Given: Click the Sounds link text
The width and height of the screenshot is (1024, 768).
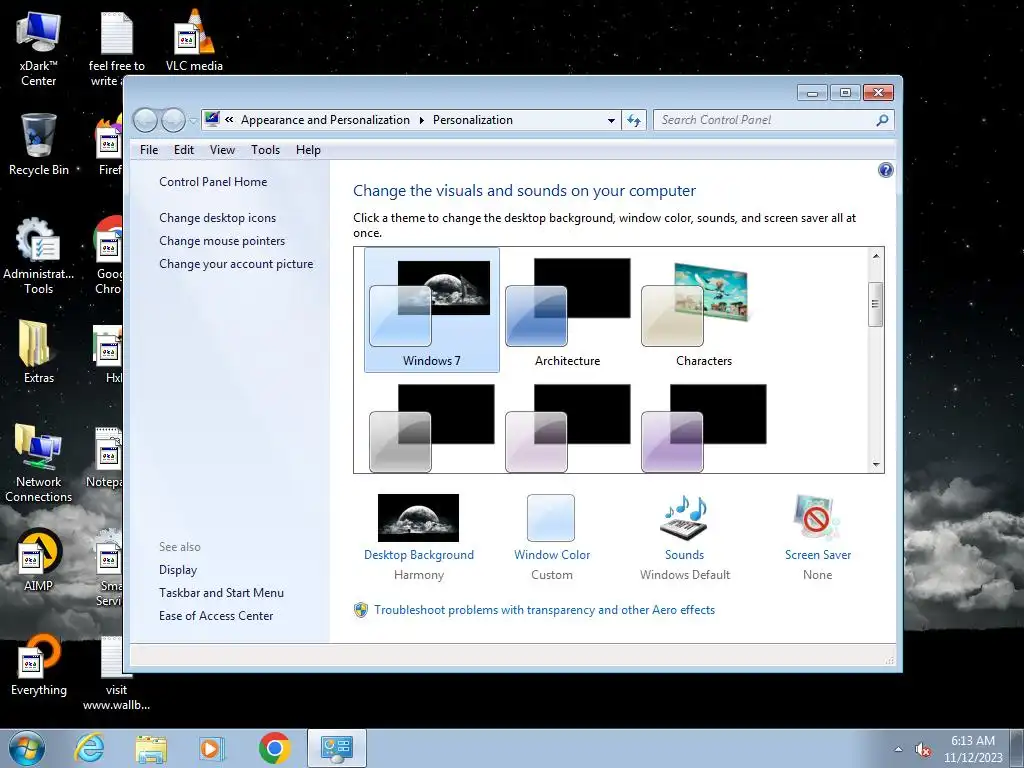Looking at the screenshot, I should click(x=684, y=554).
